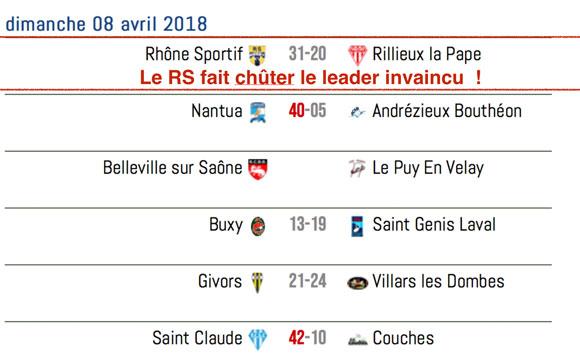The image size is (580, 364).
Task: Open the Le Puy En Velay logo
Action: (x=357, y=169)
